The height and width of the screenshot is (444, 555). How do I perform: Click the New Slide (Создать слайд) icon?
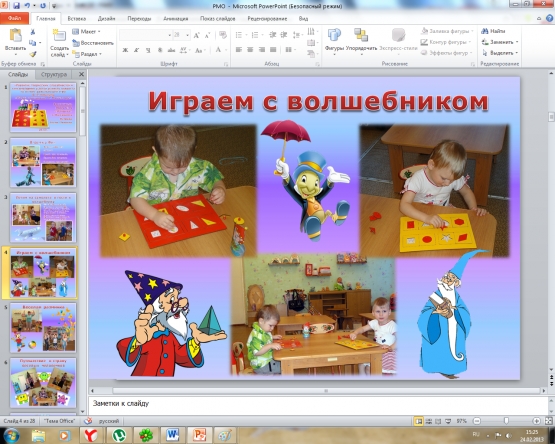(59, 36)
